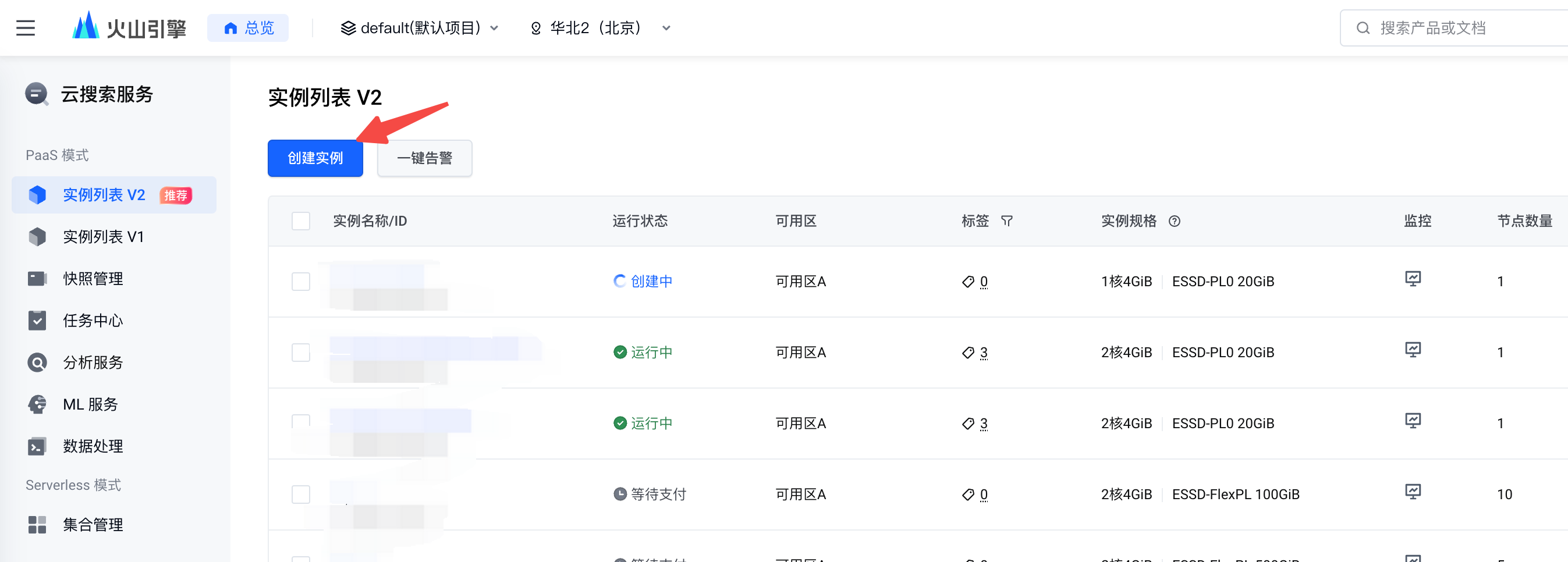Click the 创建中 status text
This screenshot has width=1568, height=562.
(651, 282)
